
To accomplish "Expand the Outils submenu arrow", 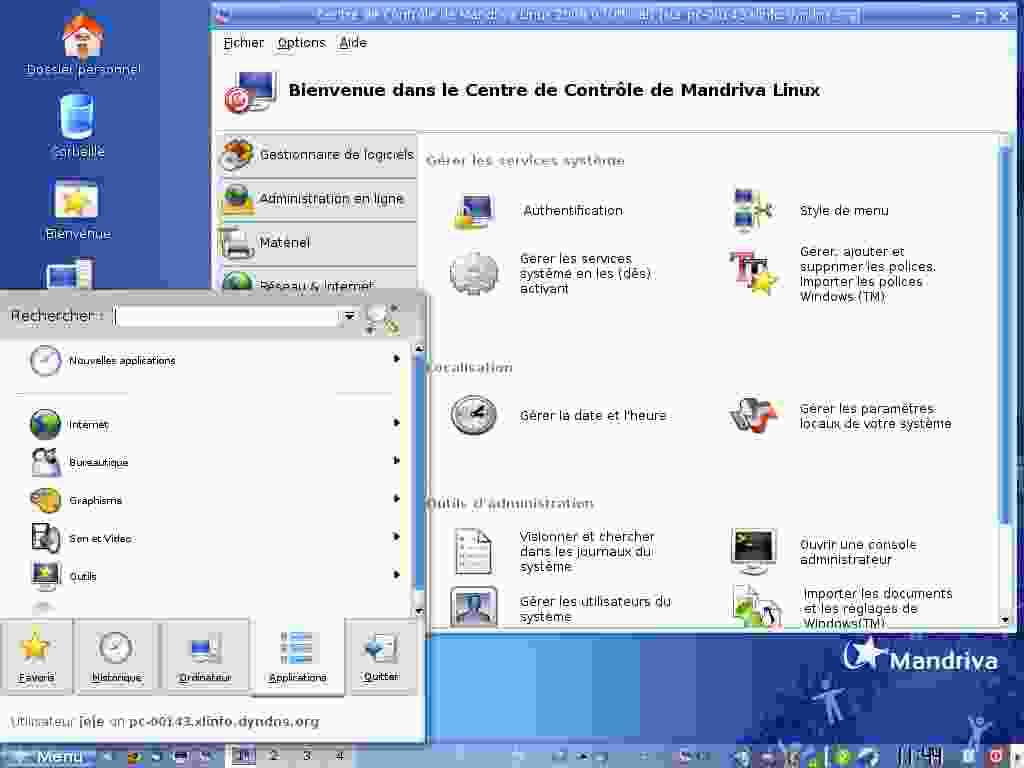I will [x=396, y=574].
